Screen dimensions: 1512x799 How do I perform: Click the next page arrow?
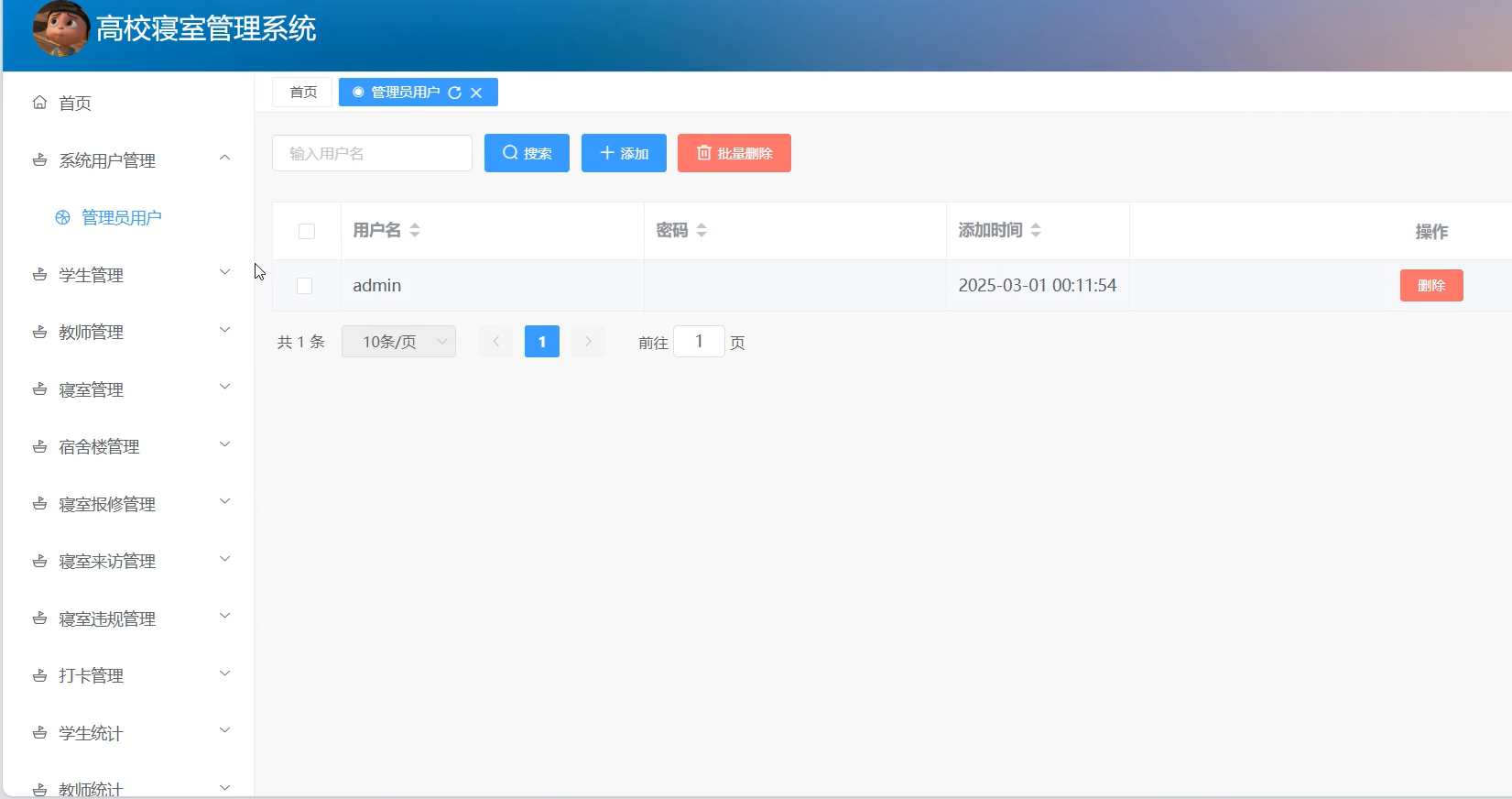click(x=588, y=342)
